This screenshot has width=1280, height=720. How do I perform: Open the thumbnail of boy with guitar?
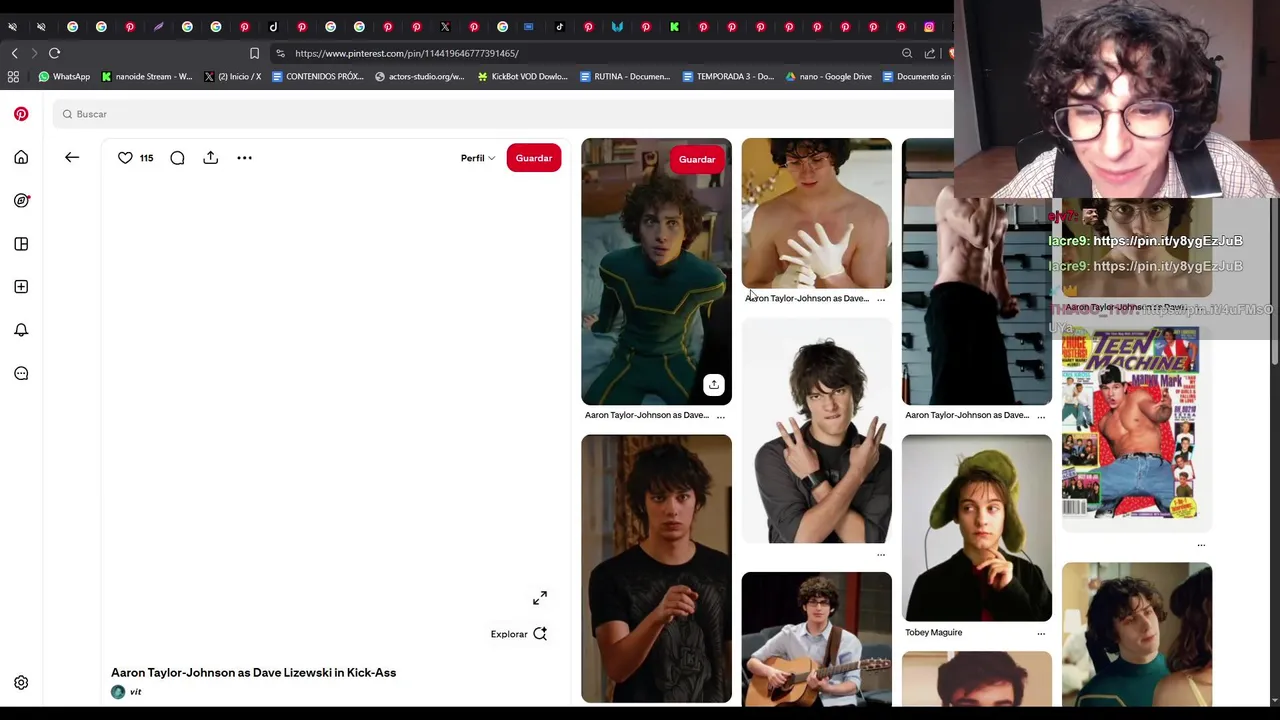pyautogui.click(x=816, y=638)
